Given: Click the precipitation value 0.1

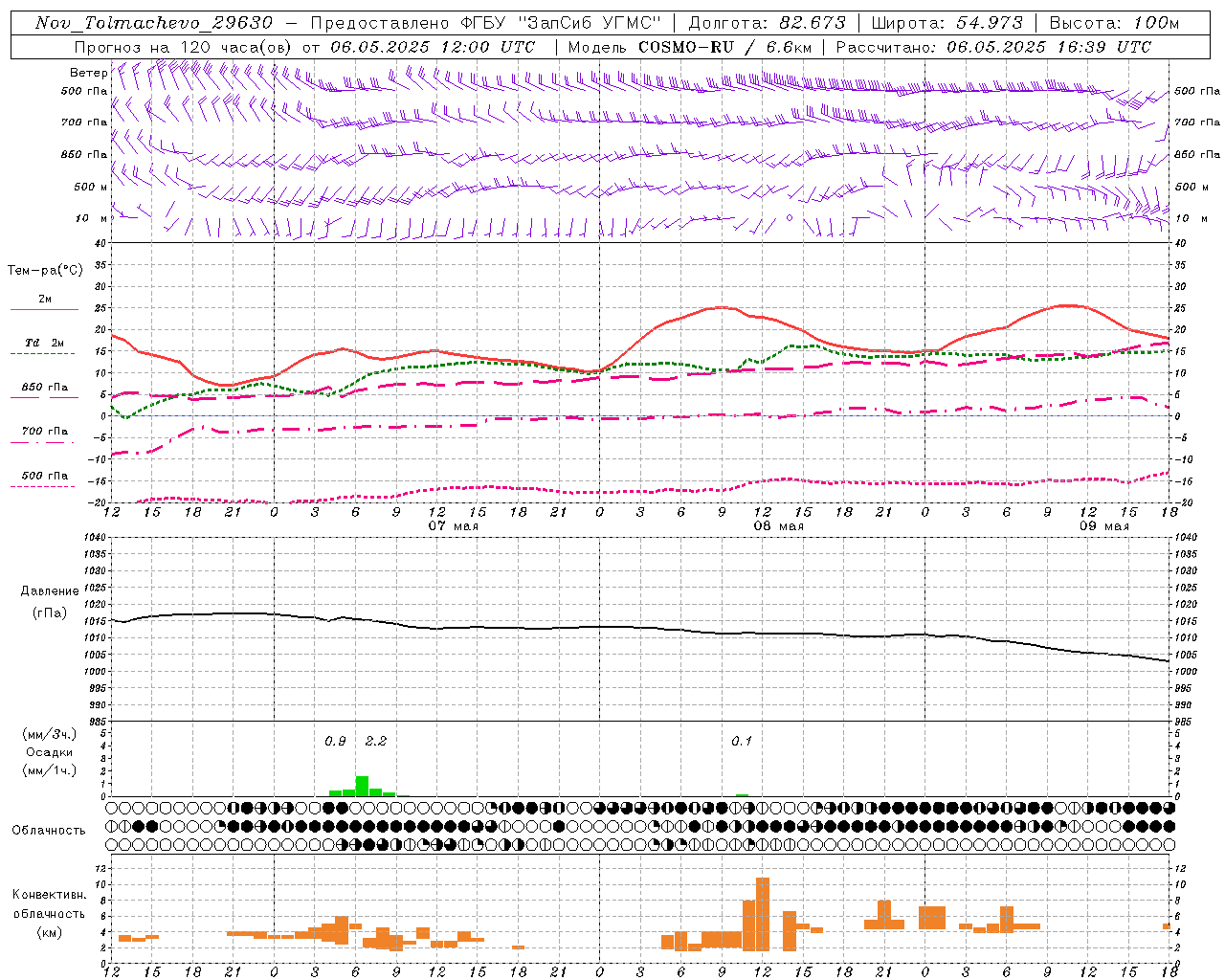Looking at the screenshot, I should click(x=742, y=741).
